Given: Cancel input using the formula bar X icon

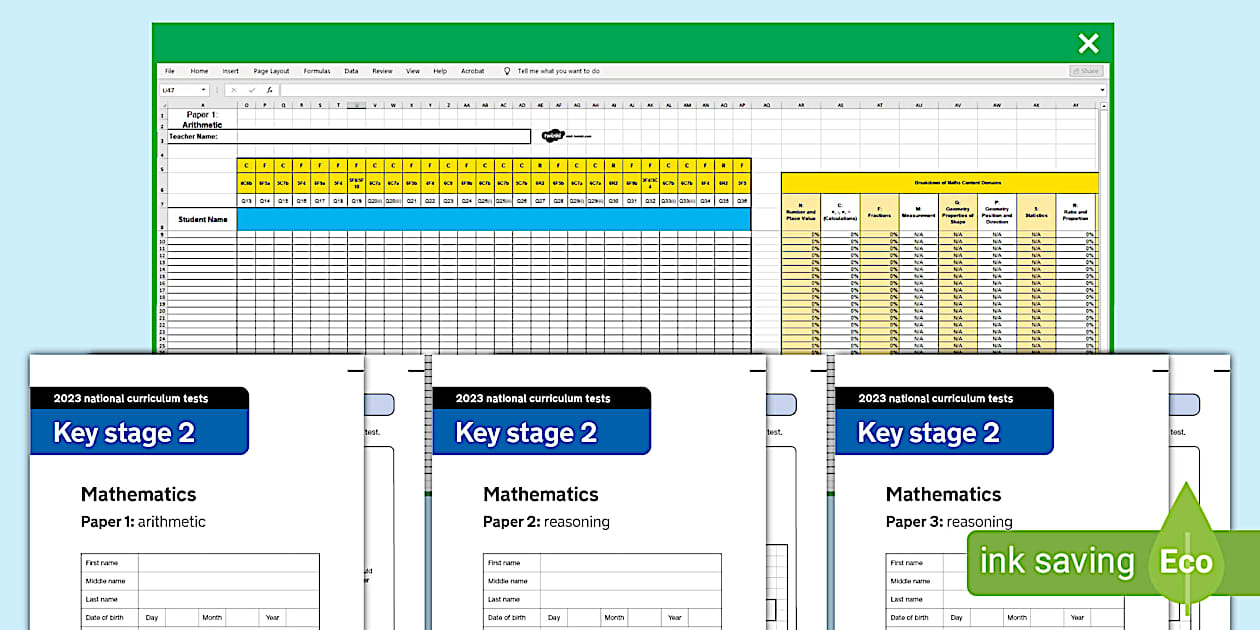Looking at the screenshot, I should click(233, 90).
